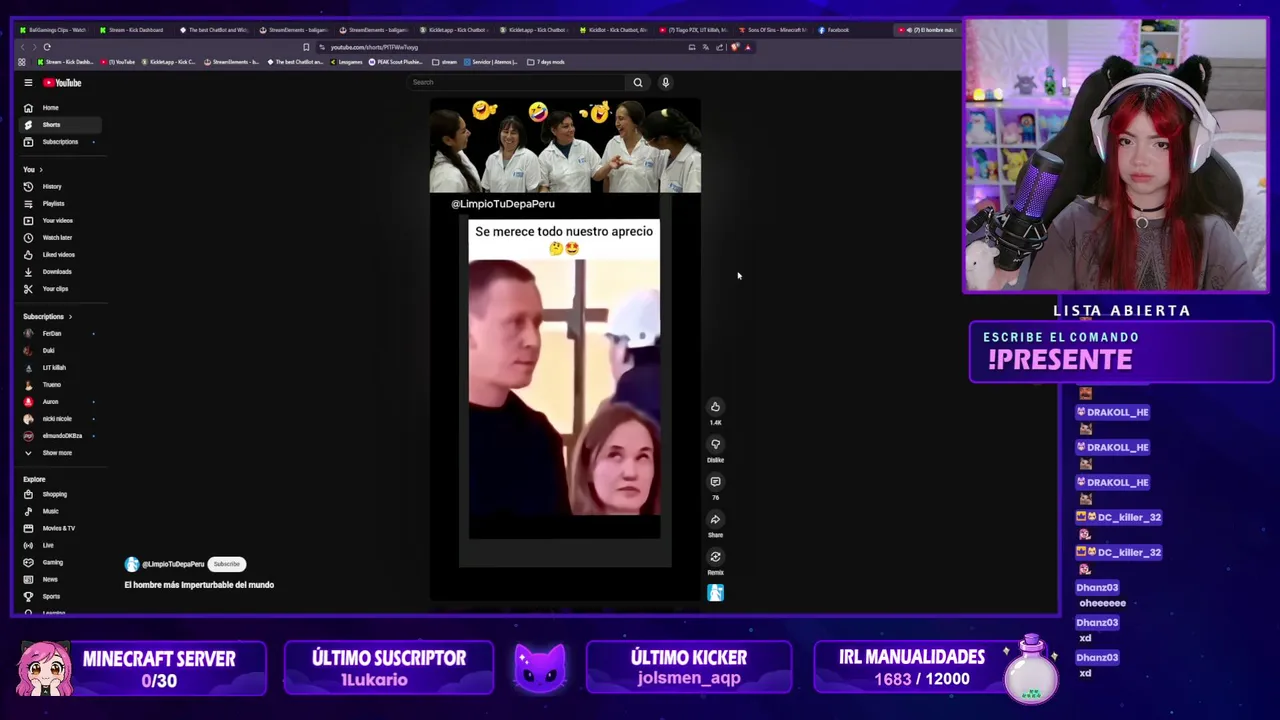Image resolution: width=1280 pixels, height=720 pixels.
Task: Select Shorts in the sidebar
Action: pos(59,125)
